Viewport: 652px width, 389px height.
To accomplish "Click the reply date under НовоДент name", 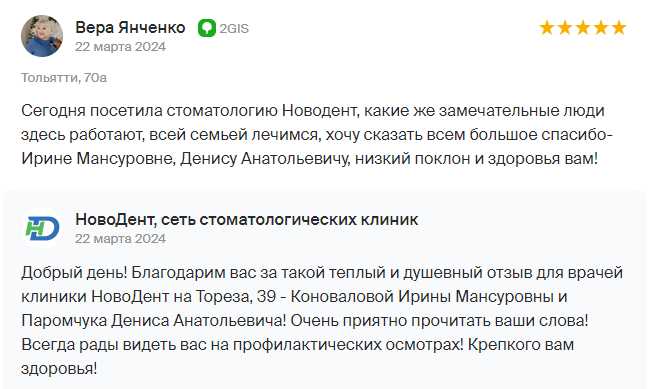I will (x=120, y=239).
